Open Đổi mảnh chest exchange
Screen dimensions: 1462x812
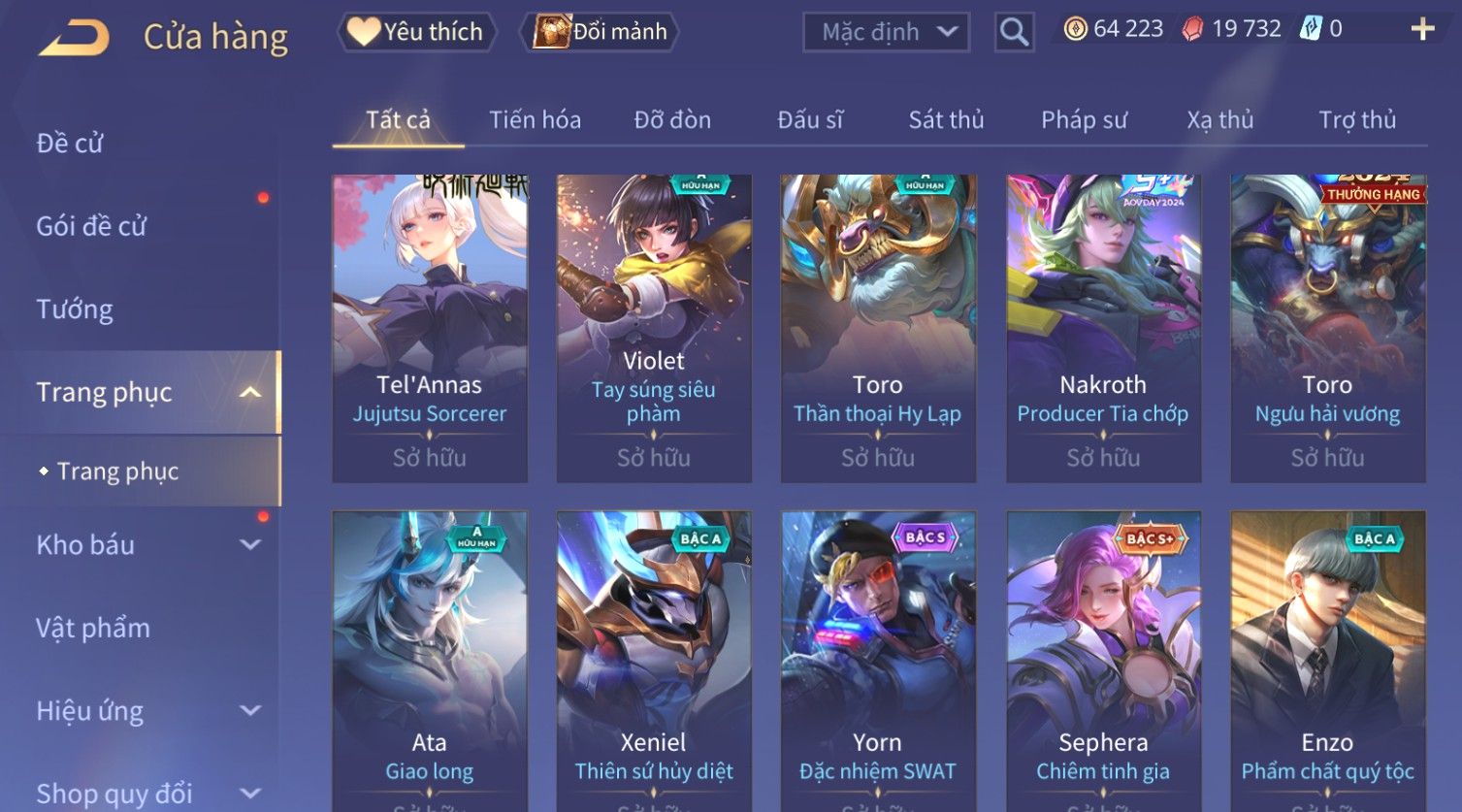(x=600, y=32)
